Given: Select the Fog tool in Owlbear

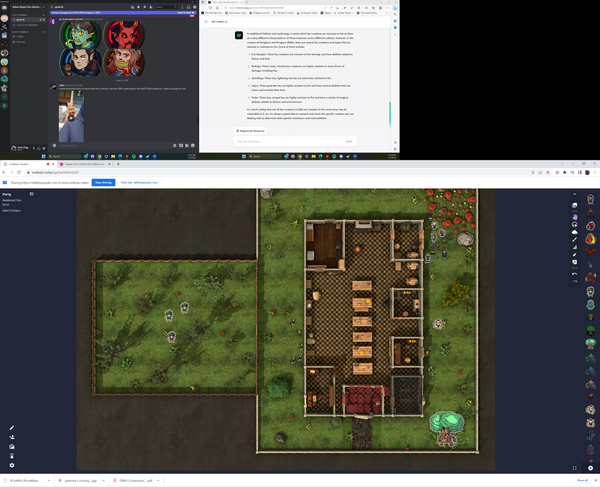Looking at the screenshot, I should (575, 232).
